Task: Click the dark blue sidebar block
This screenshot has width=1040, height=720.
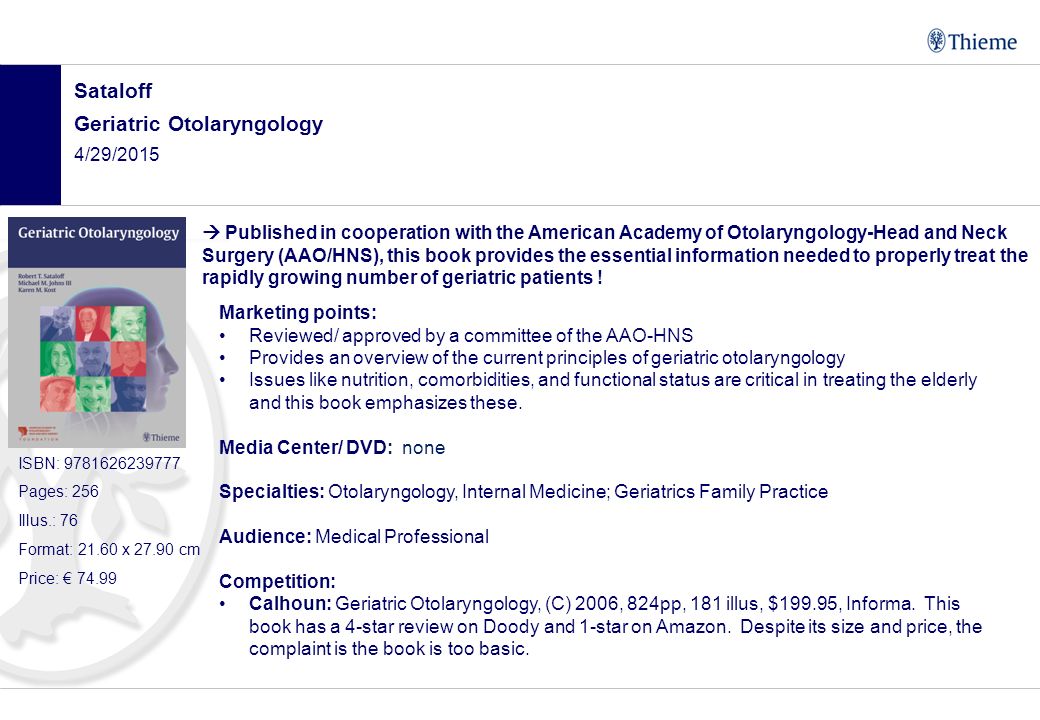Action: [x=31, y=135]
